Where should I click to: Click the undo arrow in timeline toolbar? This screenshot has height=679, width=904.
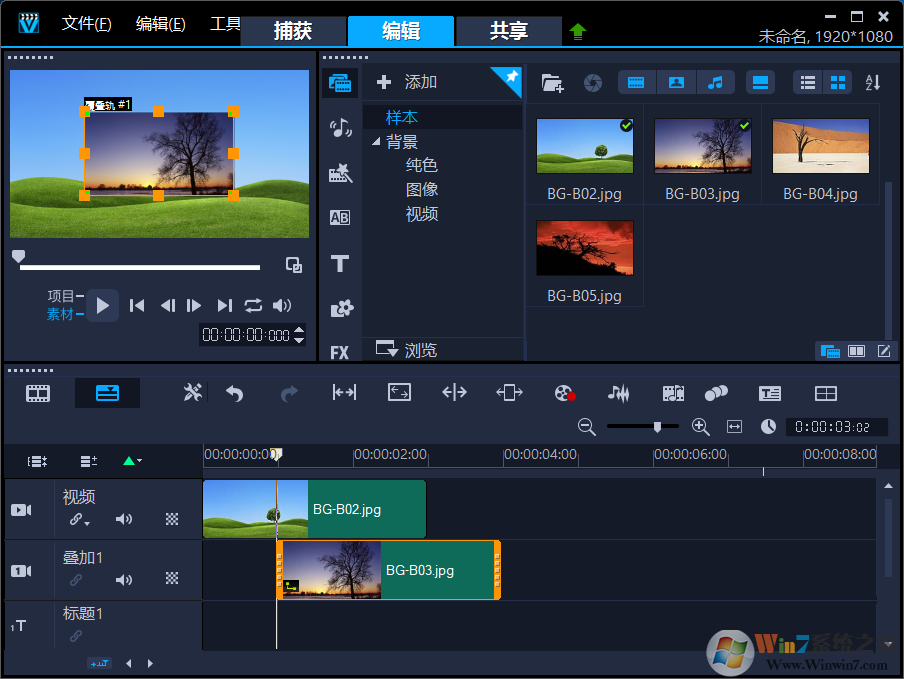235,394
